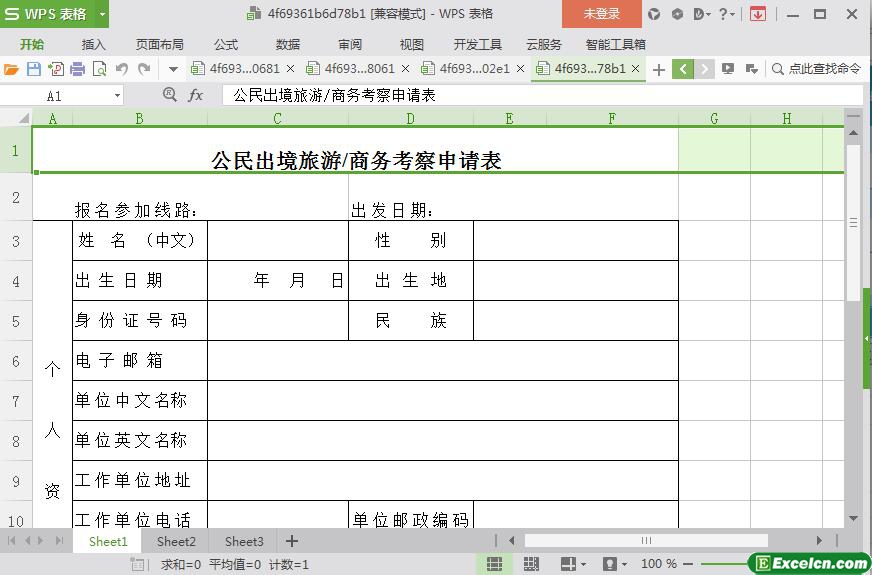Screen dimensions: 872x575
Task: Expand the Name Box dropdown showing A1
Action: pyautogui.click(x=117, y=95)
